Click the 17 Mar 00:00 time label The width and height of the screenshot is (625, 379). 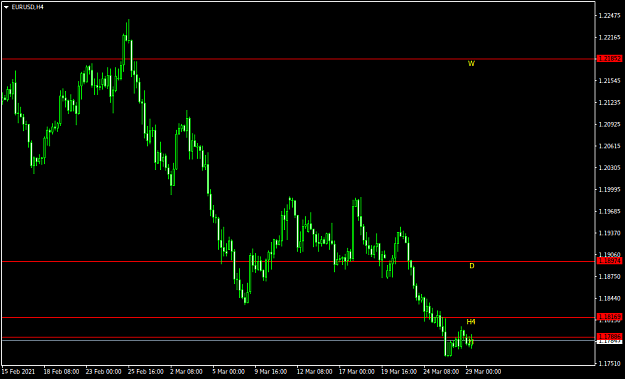pos(357,372)
